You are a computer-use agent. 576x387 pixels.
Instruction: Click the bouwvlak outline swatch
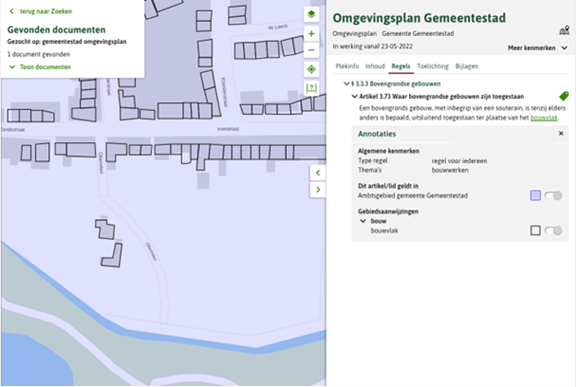pos(535,231)
